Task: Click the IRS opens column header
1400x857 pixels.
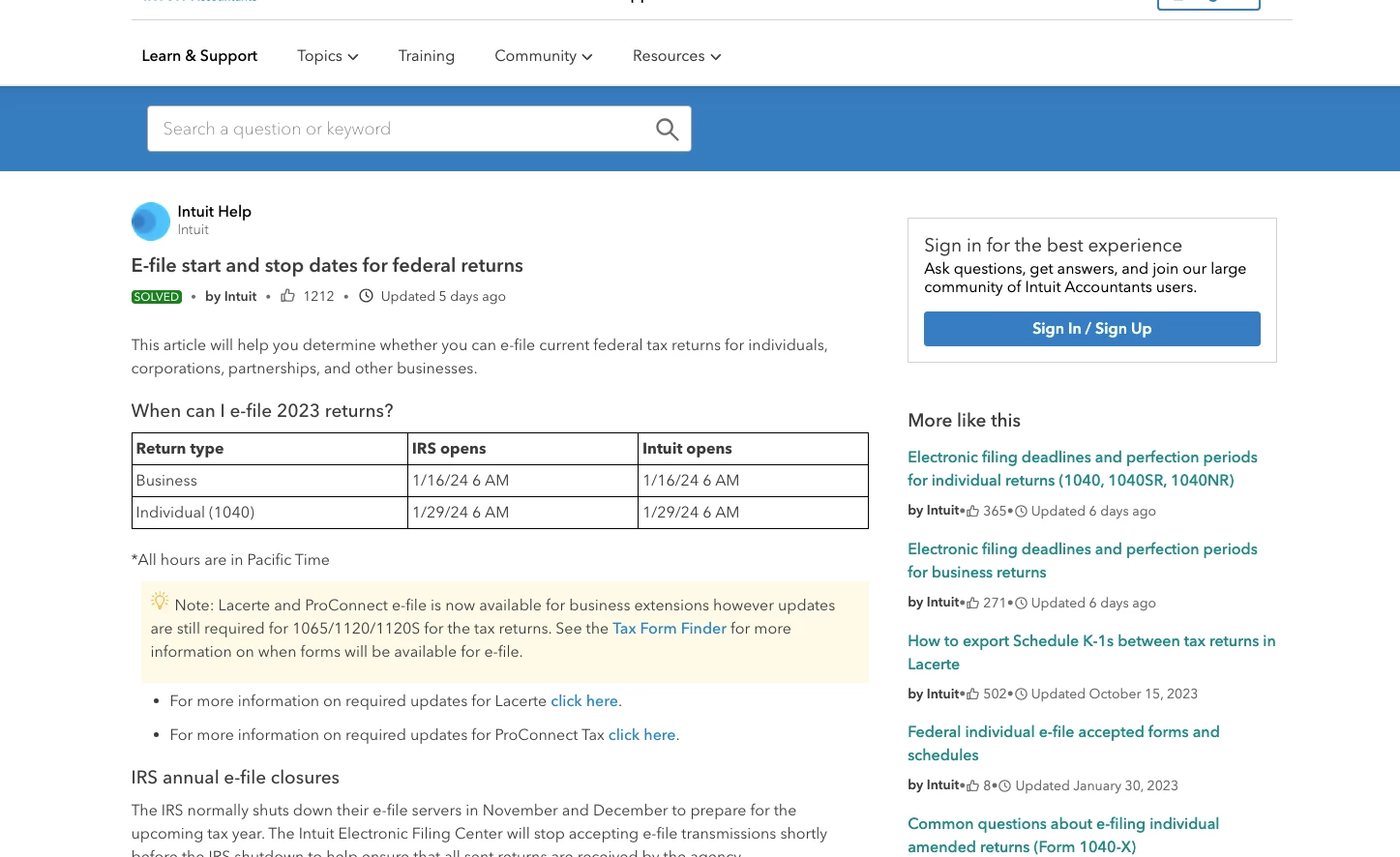Action: point(522,449)
